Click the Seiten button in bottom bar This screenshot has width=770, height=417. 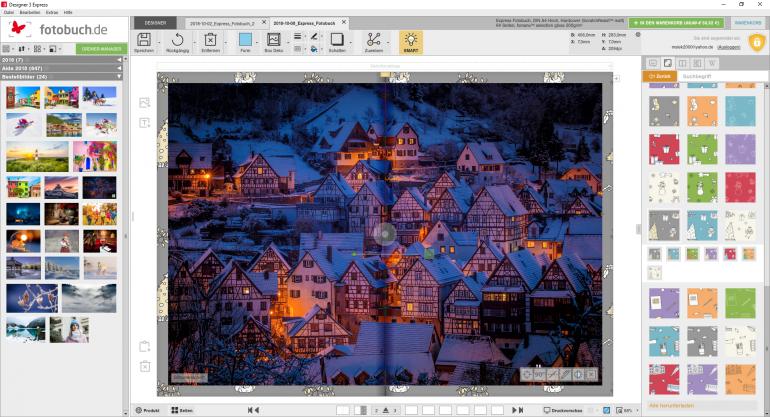(182, 410)
